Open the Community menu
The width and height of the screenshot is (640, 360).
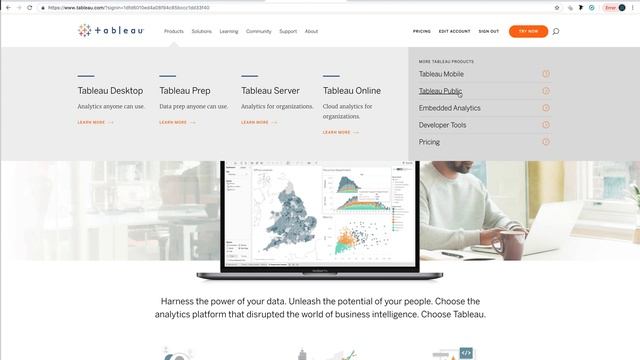click(x=258, y=31)
